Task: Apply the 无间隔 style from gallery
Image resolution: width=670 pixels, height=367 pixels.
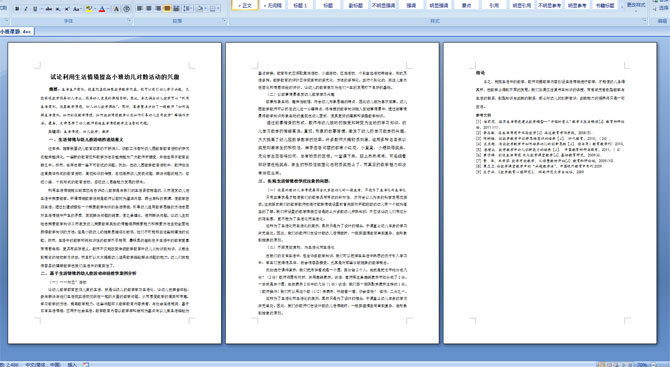Action: [x=272, y=5]
